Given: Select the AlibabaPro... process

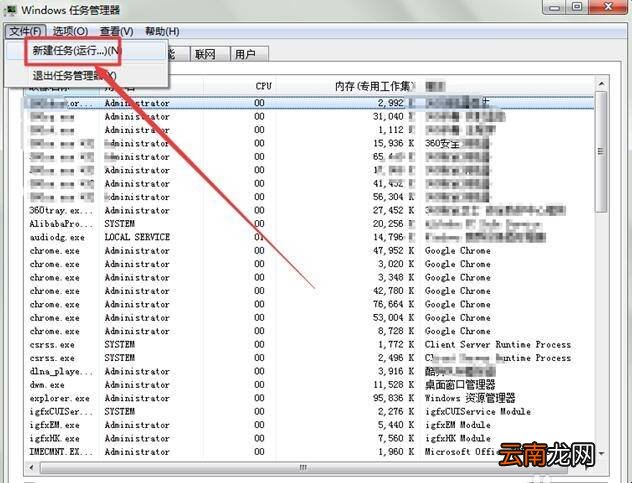Looking at the screenshot, I should point(60,224).
